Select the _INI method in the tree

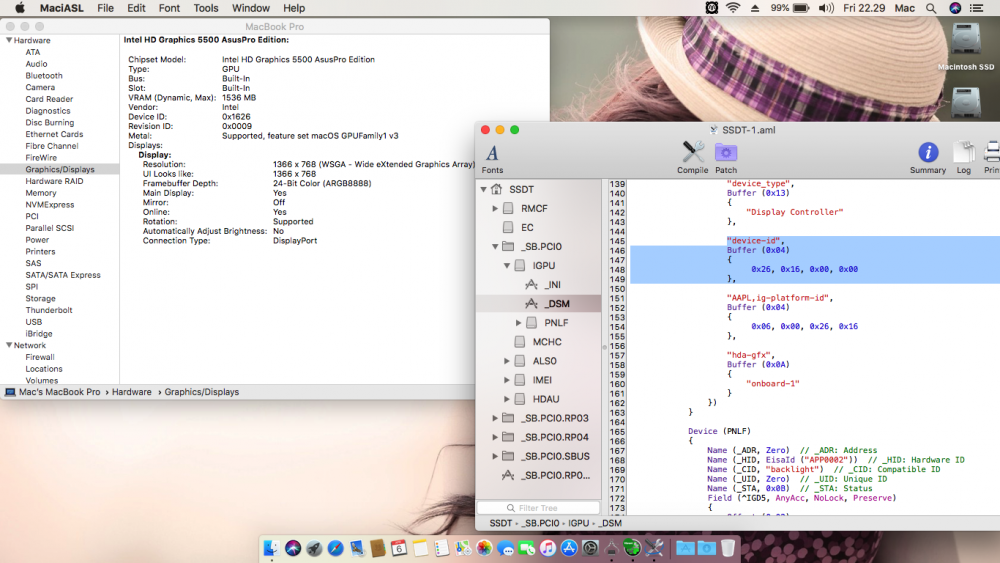[x=552, y=284]
